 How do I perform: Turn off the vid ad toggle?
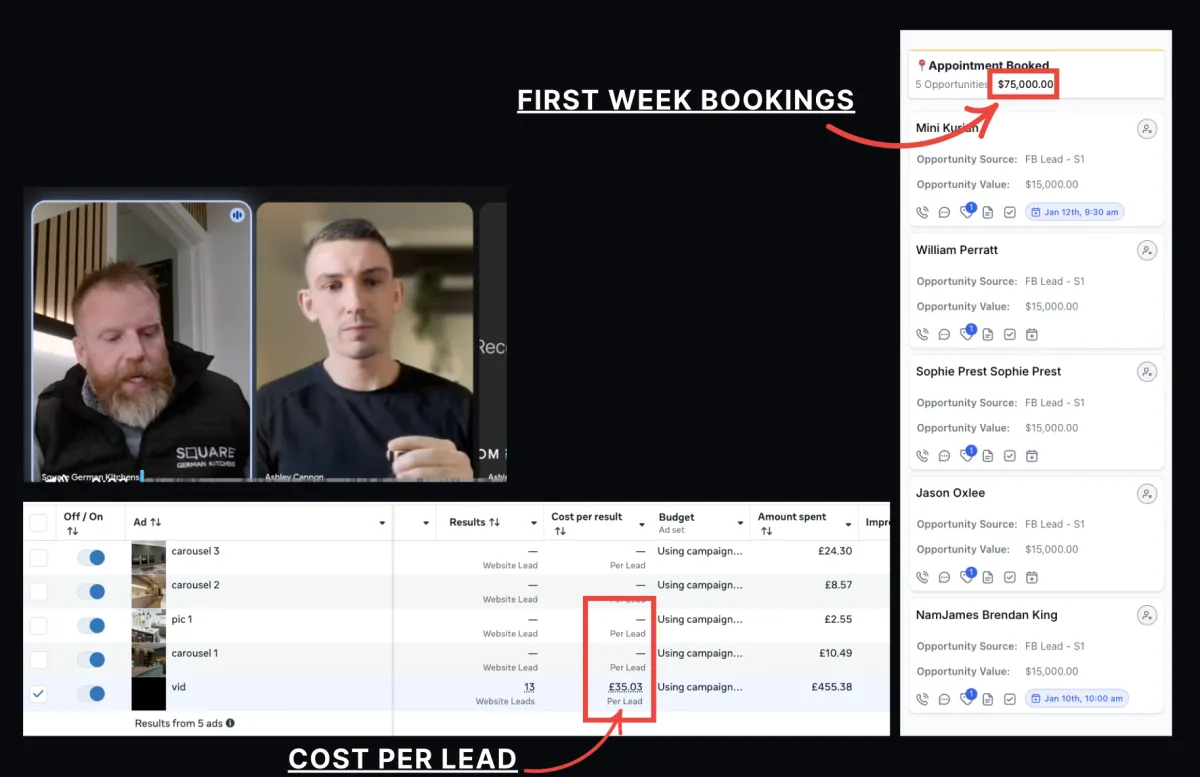(x=91, y=693)
